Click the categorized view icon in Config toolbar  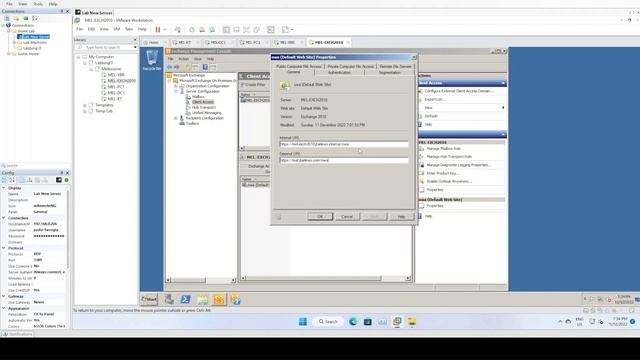4,180
